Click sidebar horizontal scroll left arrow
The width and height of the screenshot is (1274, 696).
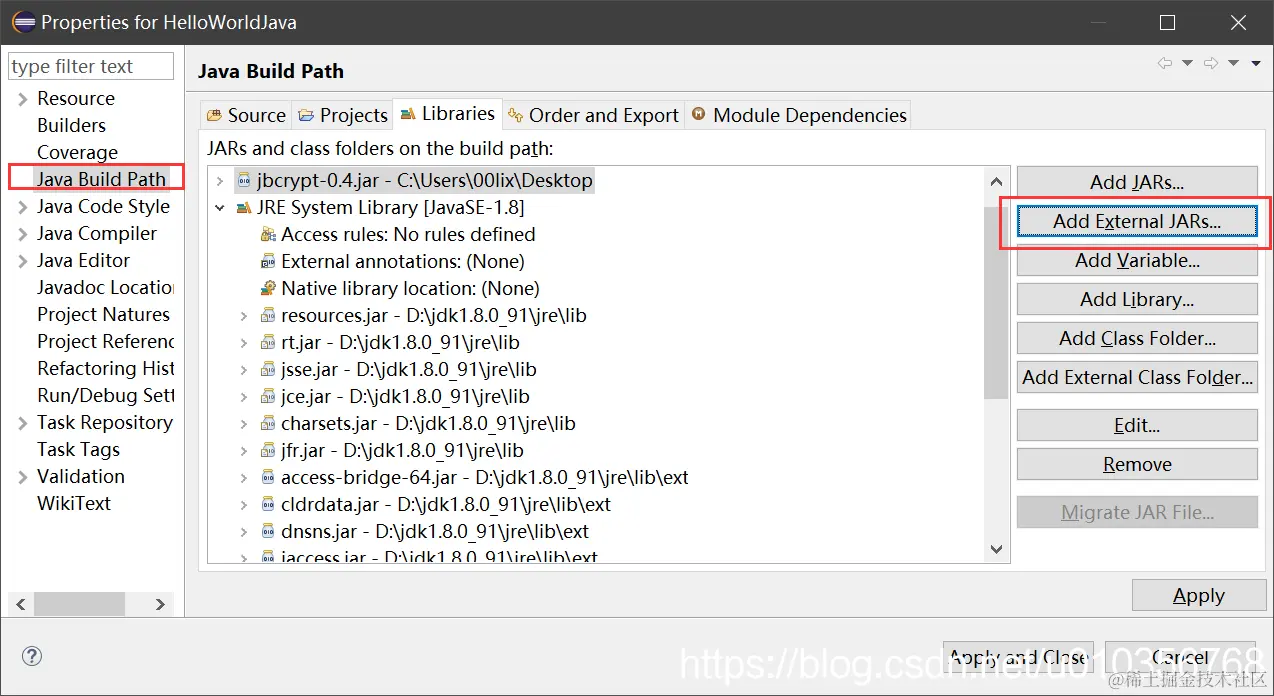click(x=22, y=604)
